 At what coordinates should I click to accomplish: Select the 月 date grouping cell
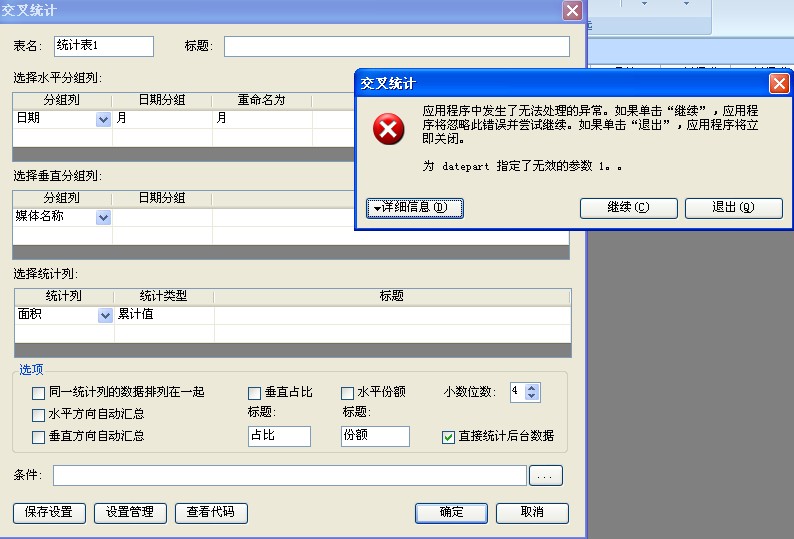point(162,120)
